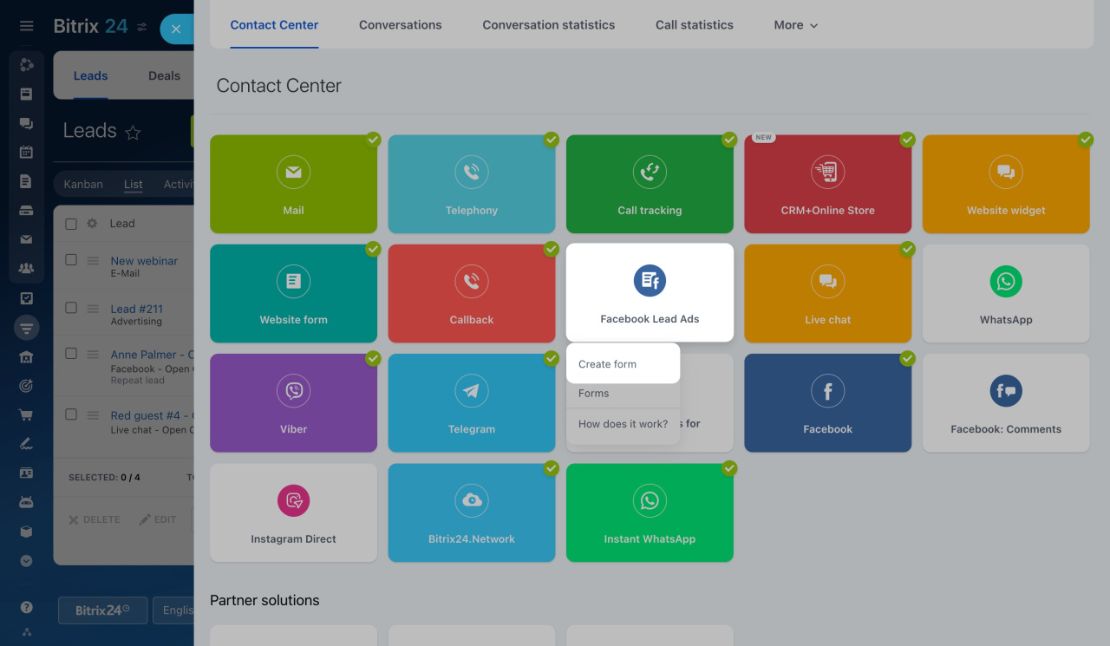Open the Live chat tile

click(x=828, y=294)
